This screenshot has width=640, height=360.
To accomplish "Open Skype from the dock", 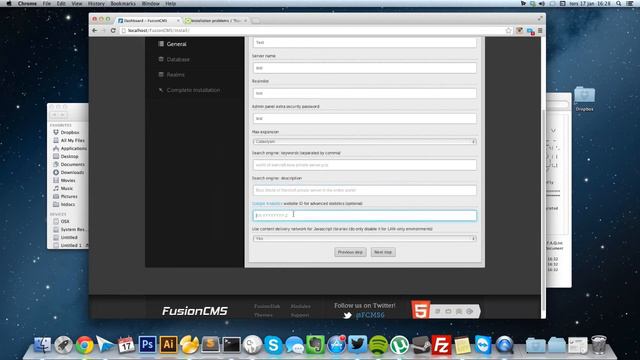I will tap(273, 345).
